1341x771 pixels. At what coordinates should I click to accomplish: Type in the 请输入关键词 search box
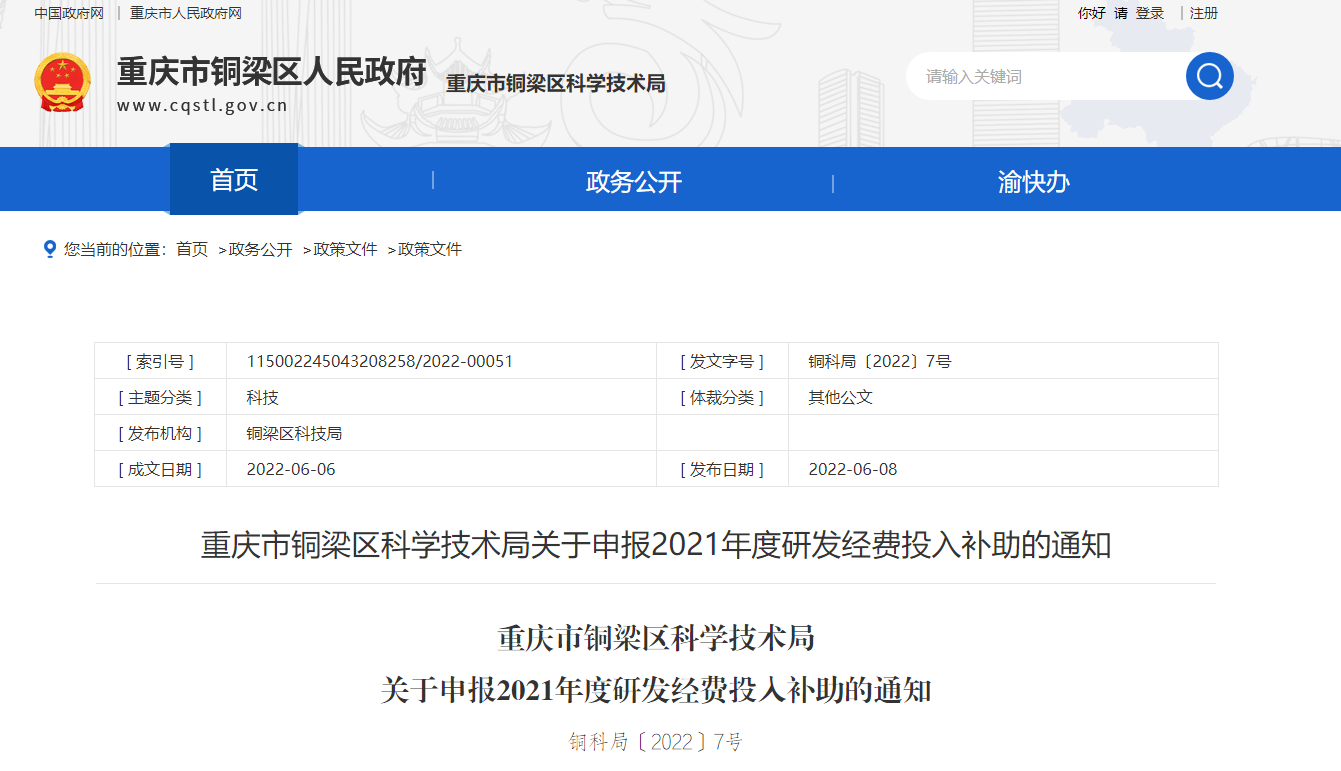click(x=1040, y=77)
